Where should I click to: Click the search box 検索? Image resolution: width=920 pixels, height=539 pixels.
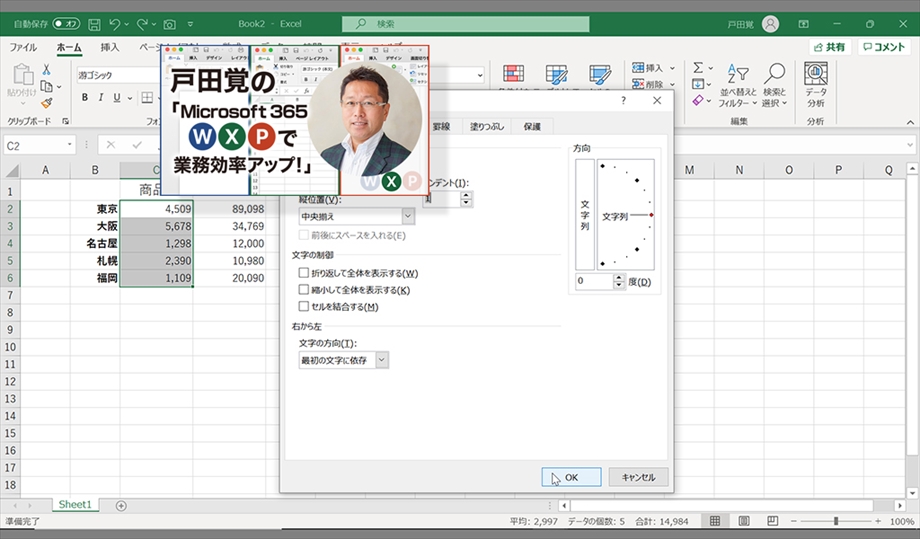point(465,24)
